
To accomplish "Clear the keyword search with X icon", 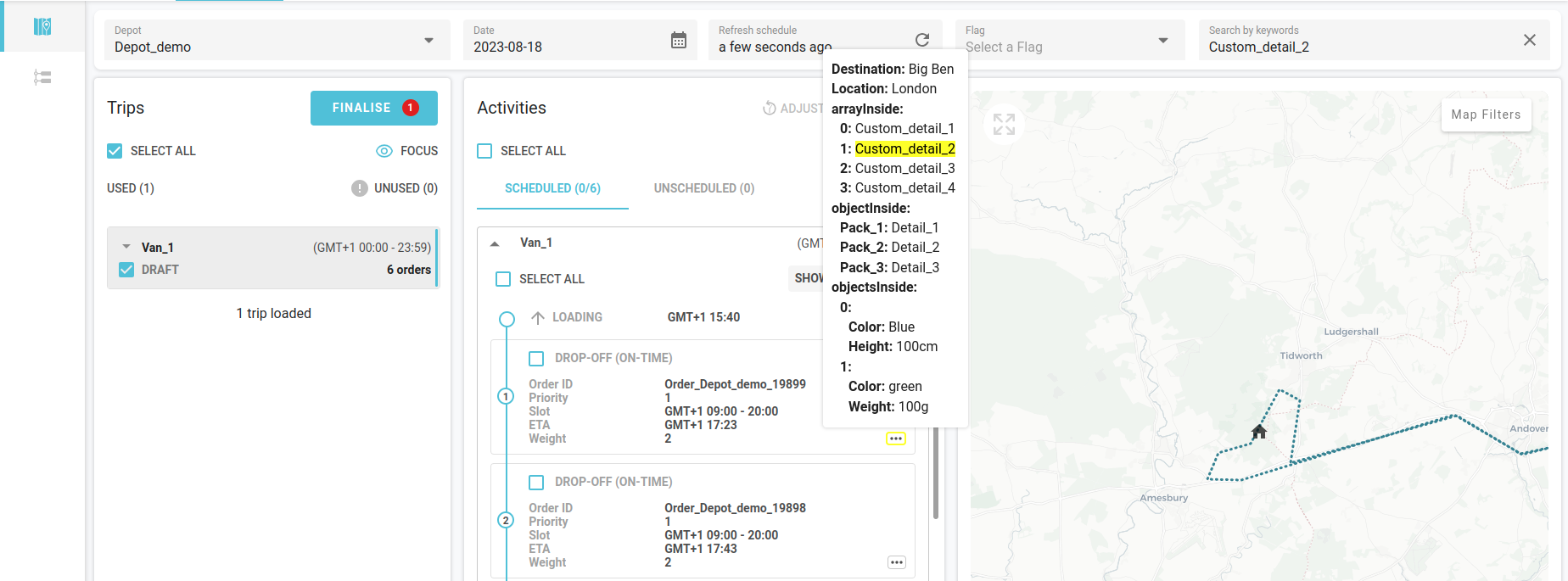I will click(x=1529, y=40).
